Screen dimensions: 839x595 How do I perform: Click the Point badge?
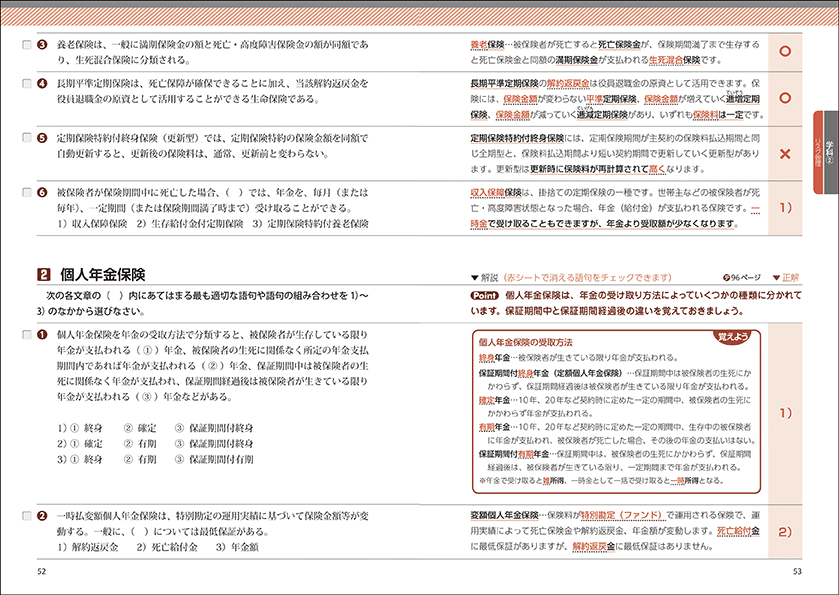click(484, 295)
